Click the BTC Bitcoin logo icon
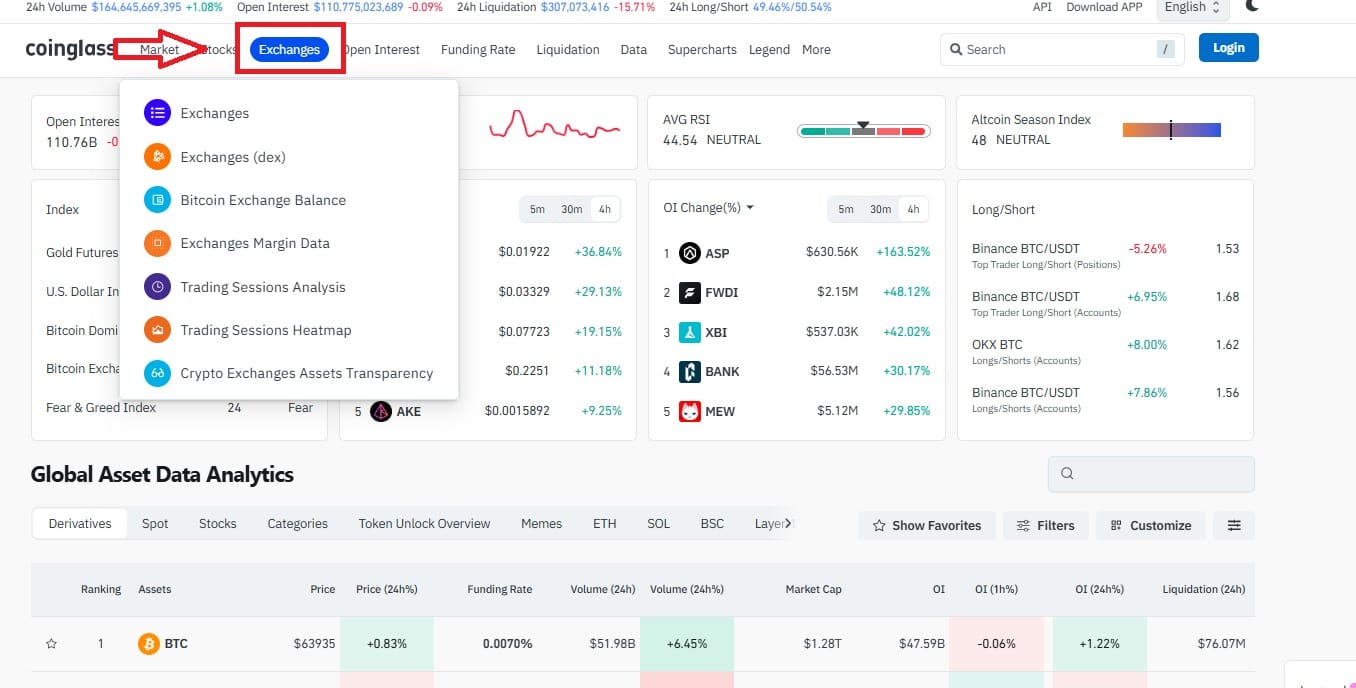The width and height of the screenshot is (1356, 688). pyautogui.click(x=148, y=644)
